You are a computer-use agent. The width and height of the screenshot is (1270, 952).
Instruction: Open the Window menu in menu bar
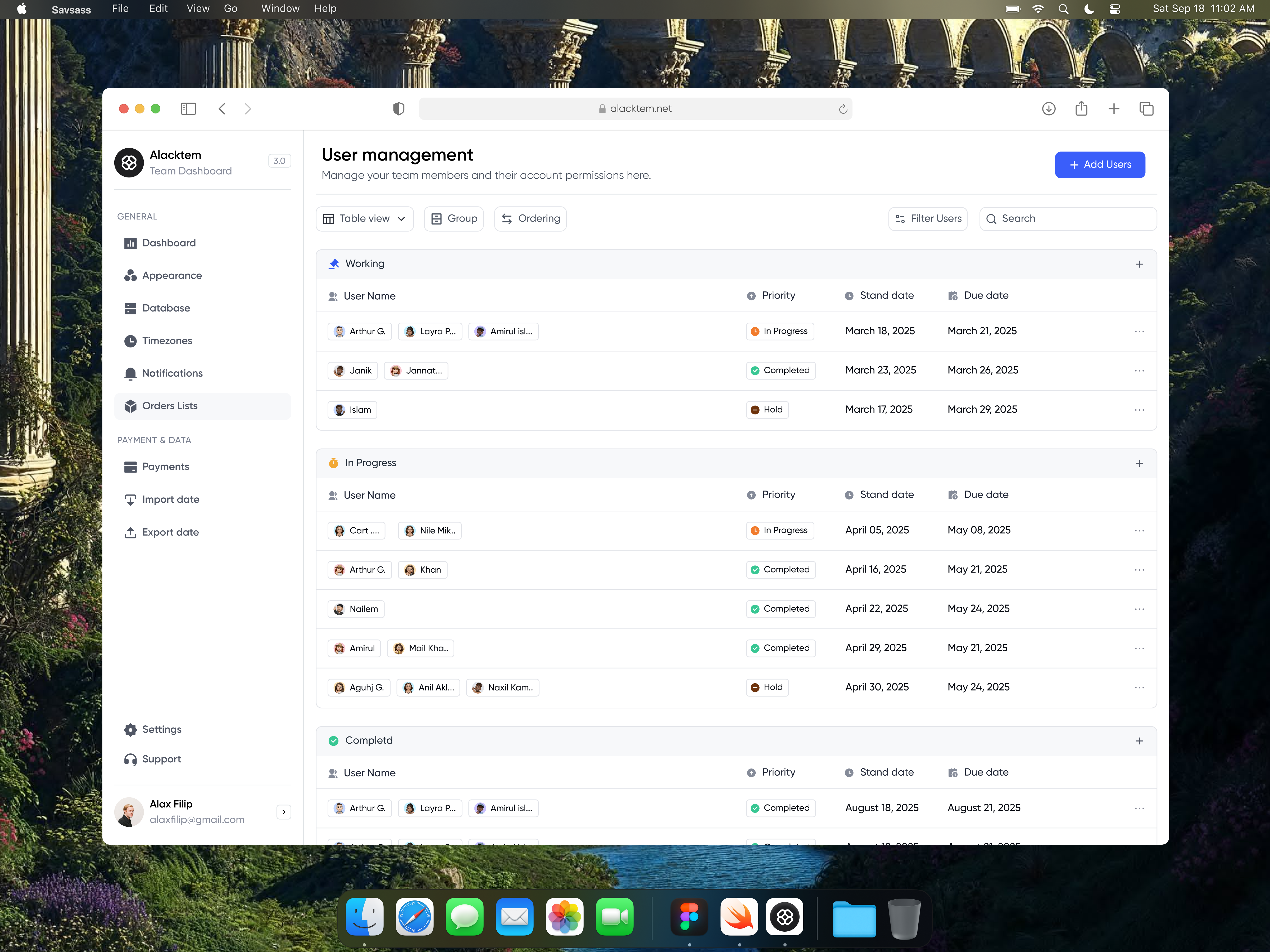click(280, 9)
